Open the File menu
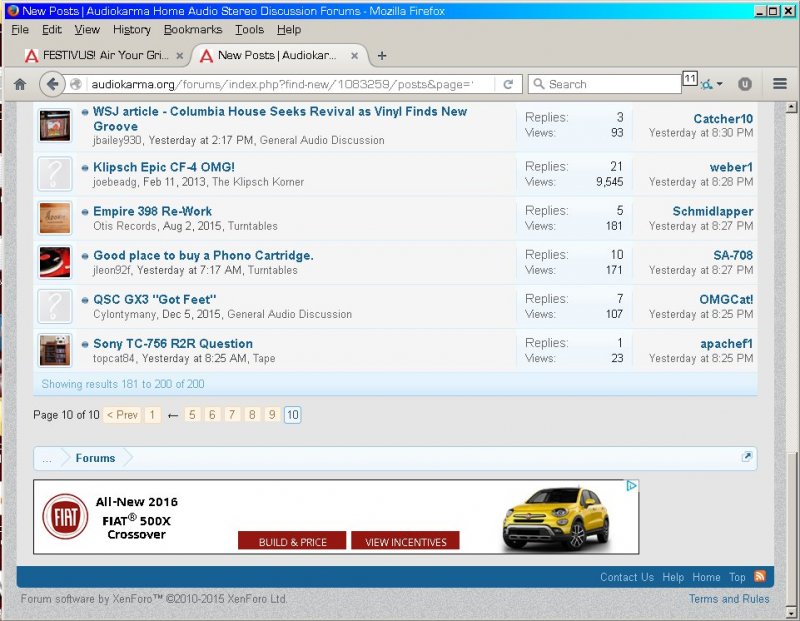 (x=20, y=30)
